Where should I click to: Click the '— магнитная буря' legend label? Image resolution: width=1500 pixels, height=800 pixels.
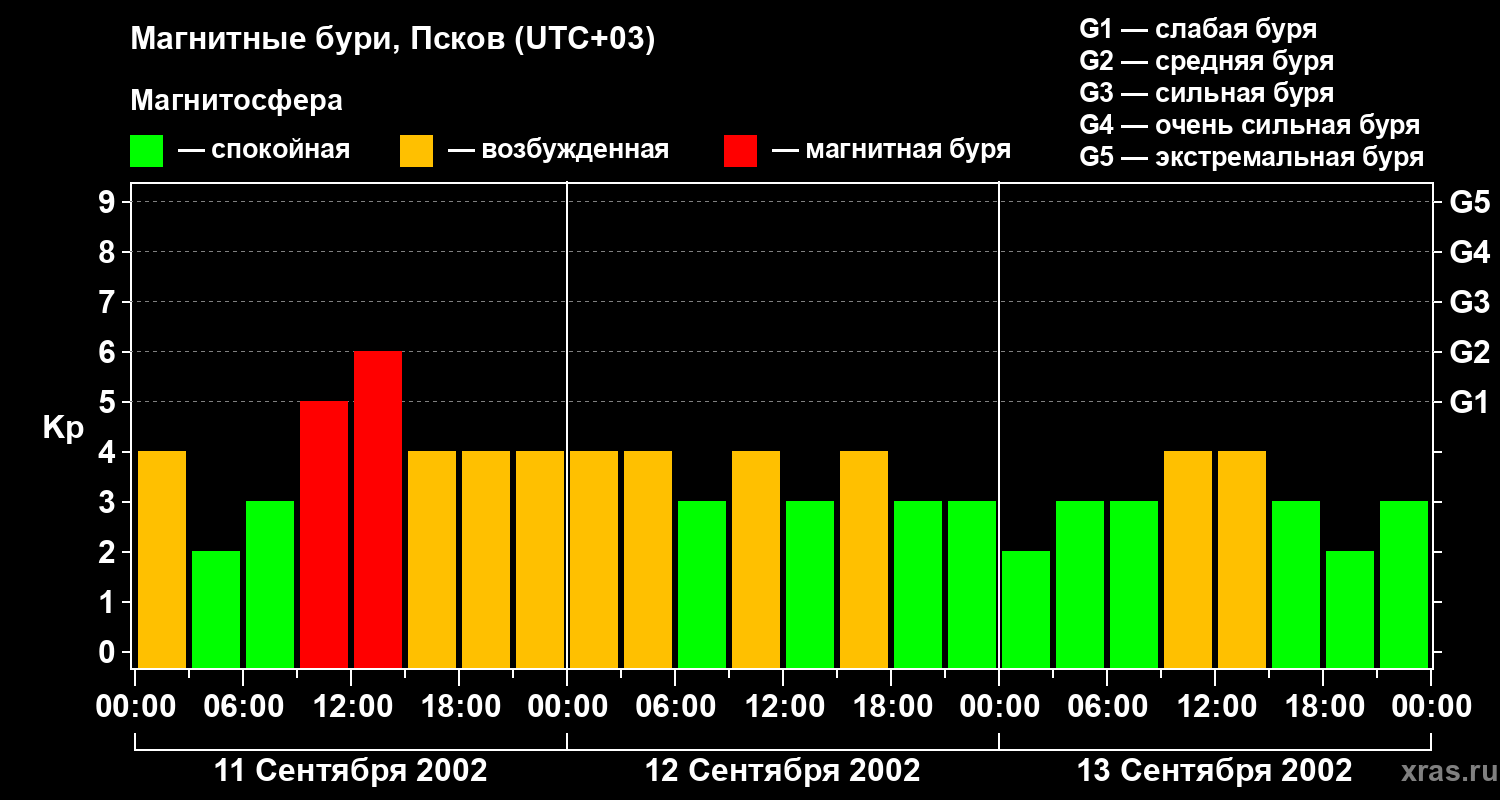(x=891, y=150)
